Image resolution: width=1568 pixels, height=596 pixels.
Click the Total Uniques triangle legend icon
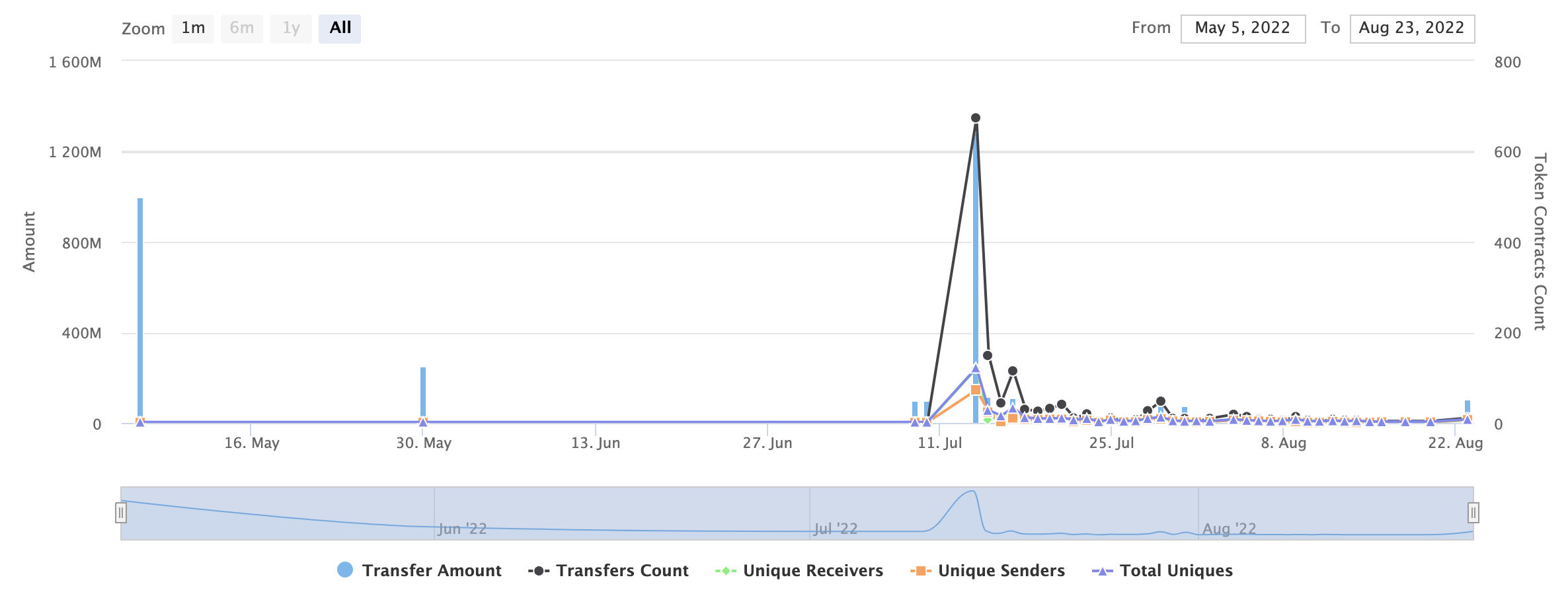pyautogui.click(x=1102, y=571)
